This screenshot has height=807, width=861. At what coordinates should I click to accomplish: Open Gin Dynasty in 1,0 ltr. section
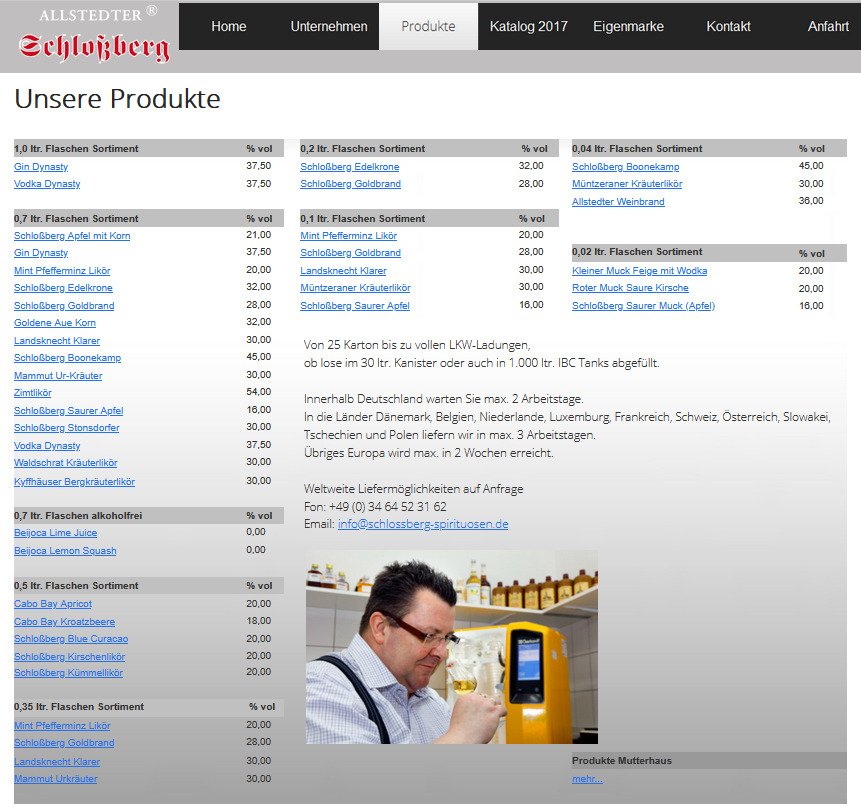[41, 167]
